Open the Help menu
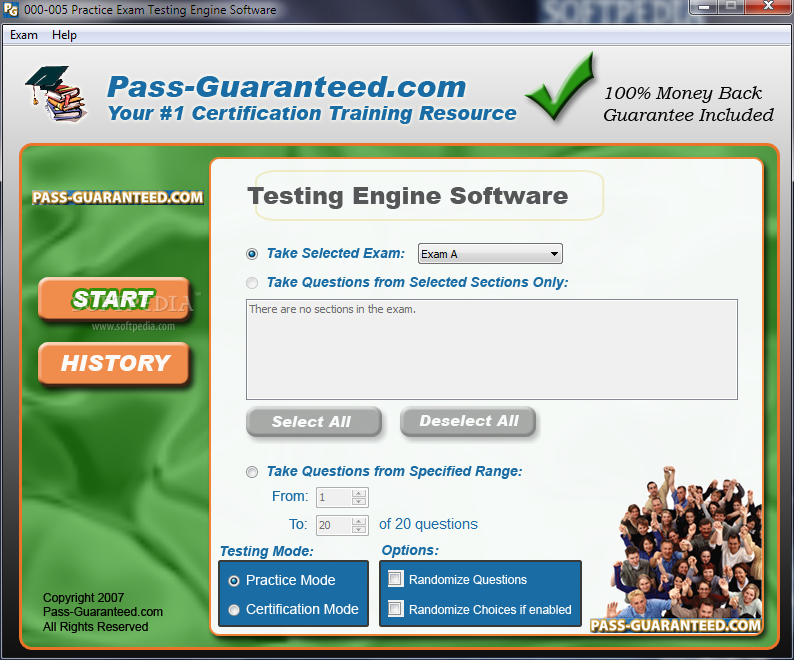794x660 pixels. (64, 35)
